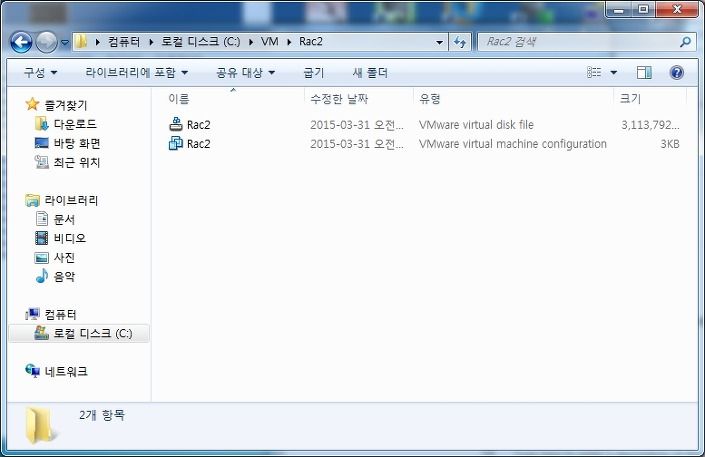Image resolution: width=705 pixels, height=457 pixels.
Task: Expand the arrow after 로컬 디스크 (C:) breadcrumb
Action: [251, 42]
